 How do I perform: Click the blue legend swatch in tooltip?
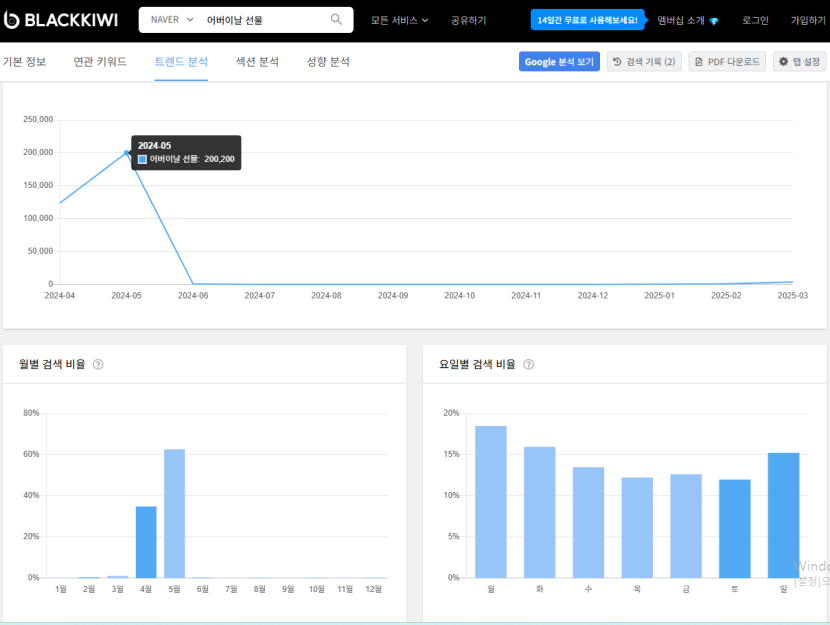[142, 159]
